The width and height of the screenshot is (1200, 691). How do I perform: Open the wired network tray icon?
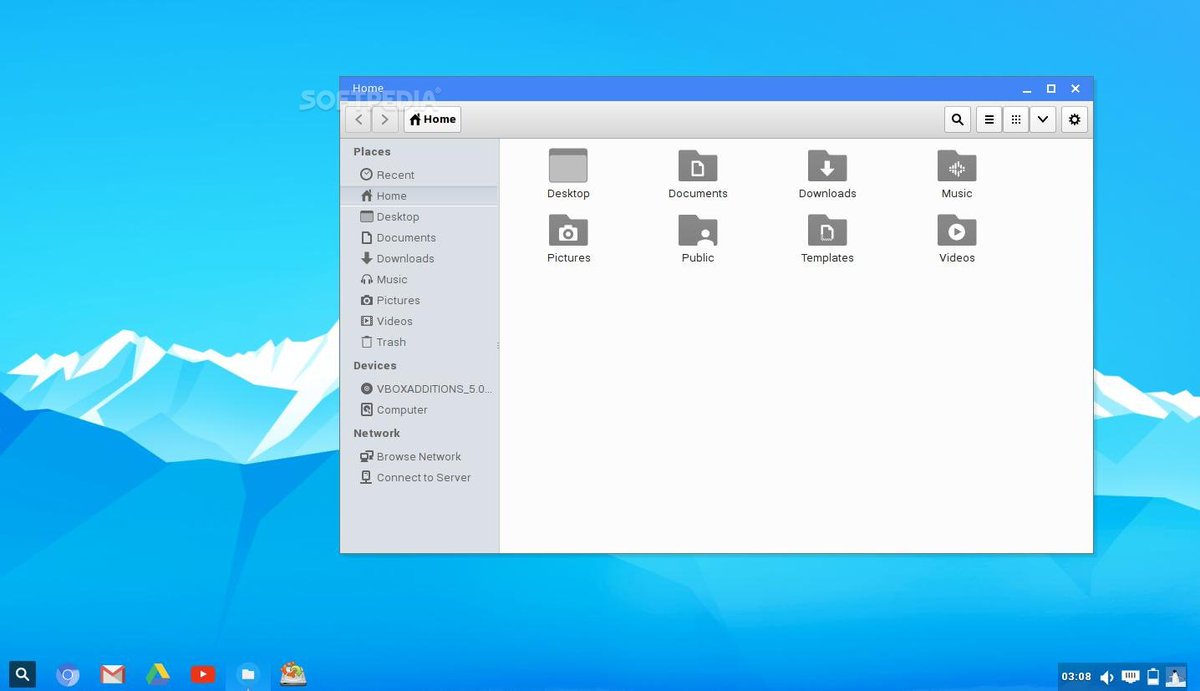point(1131,677)
